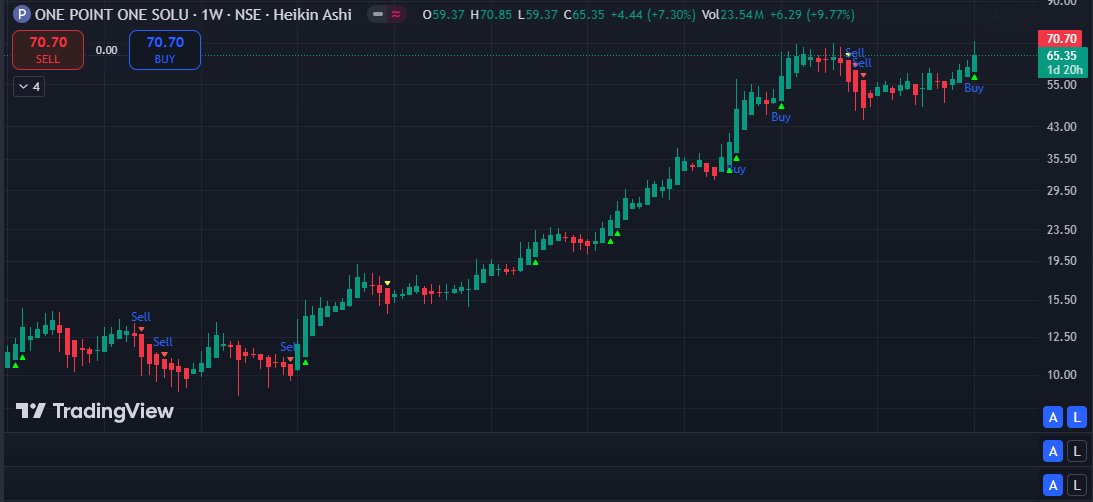The height and width of the screenshot is (502, 1093).
Task: Click the red 70.70 SELL button
Action: 48,50
